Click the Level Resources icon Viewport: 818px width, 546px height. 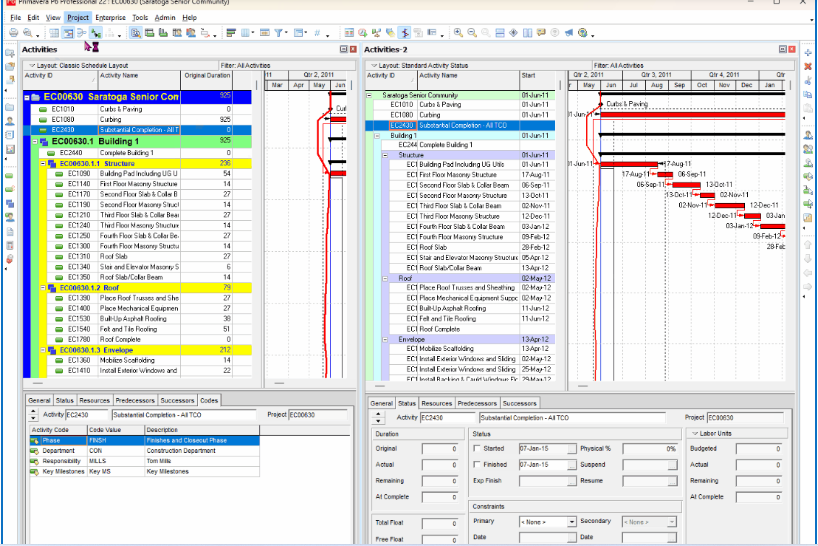click(x=376, y=33)
